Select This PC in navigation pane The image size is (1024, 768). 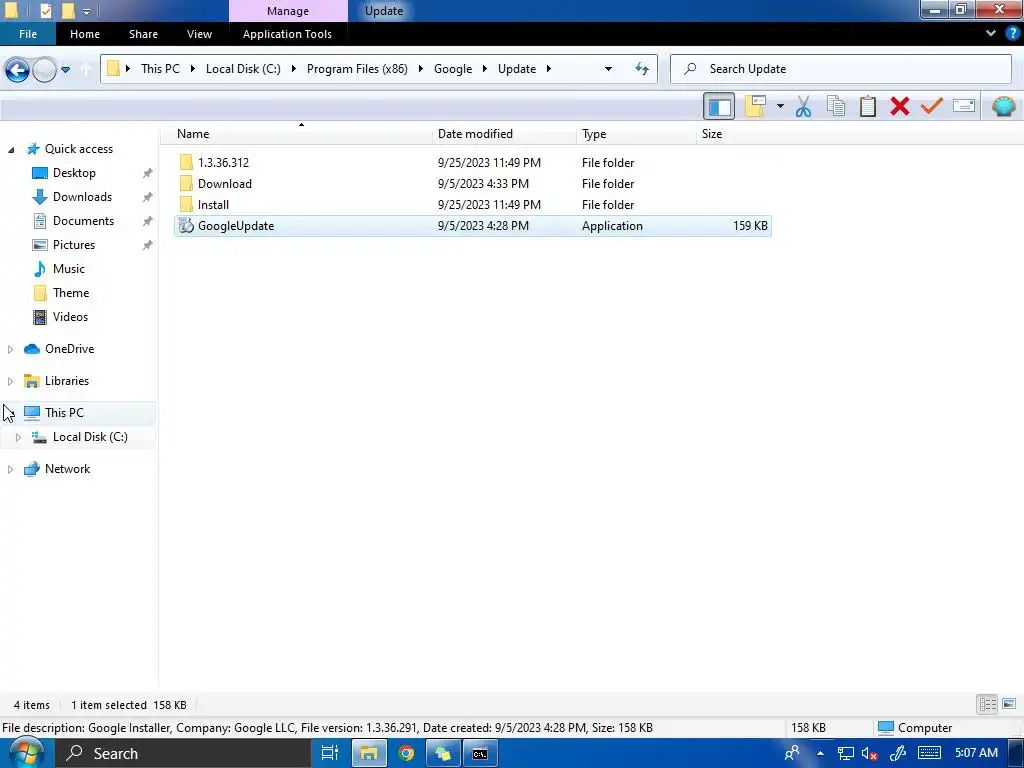click(64, 413)
